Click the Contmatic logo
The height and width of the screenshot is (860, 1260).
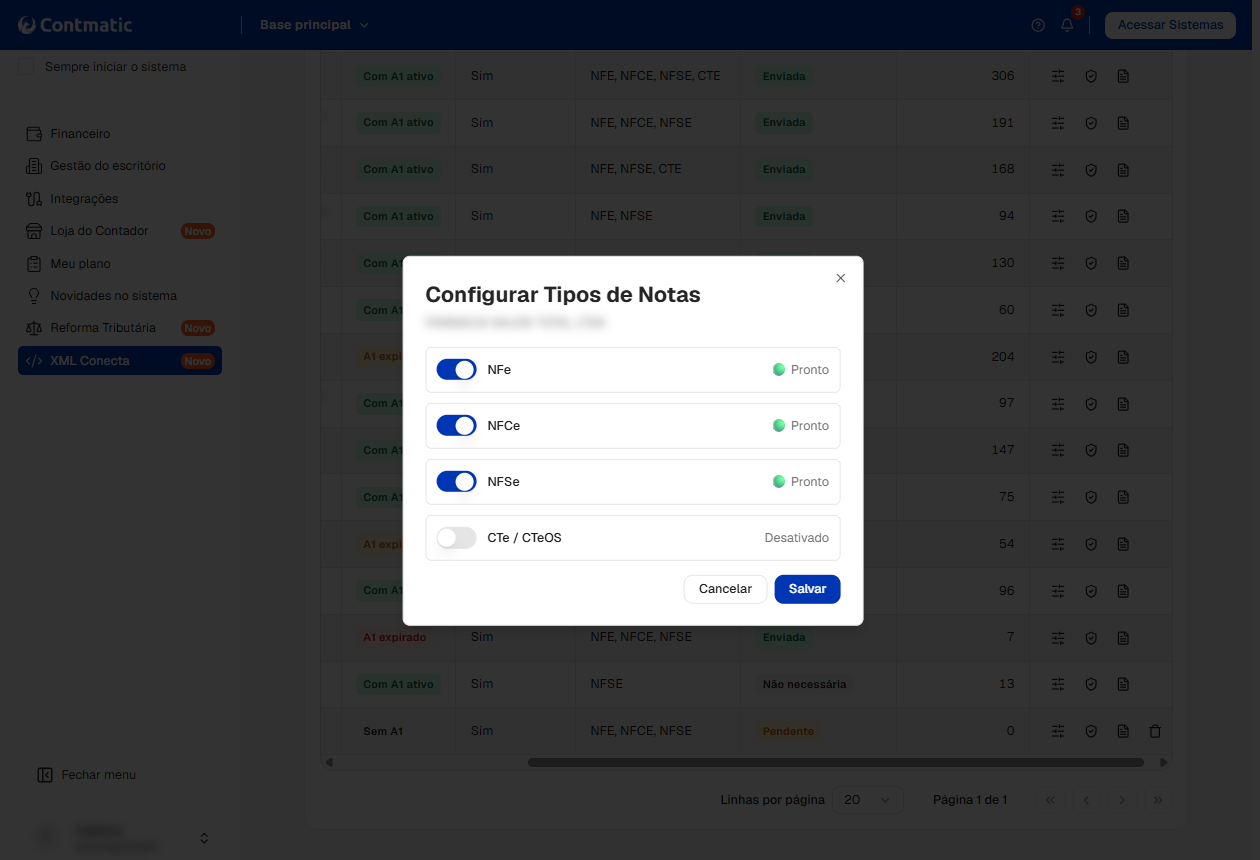pyautogui.click(x=75, y=25)
